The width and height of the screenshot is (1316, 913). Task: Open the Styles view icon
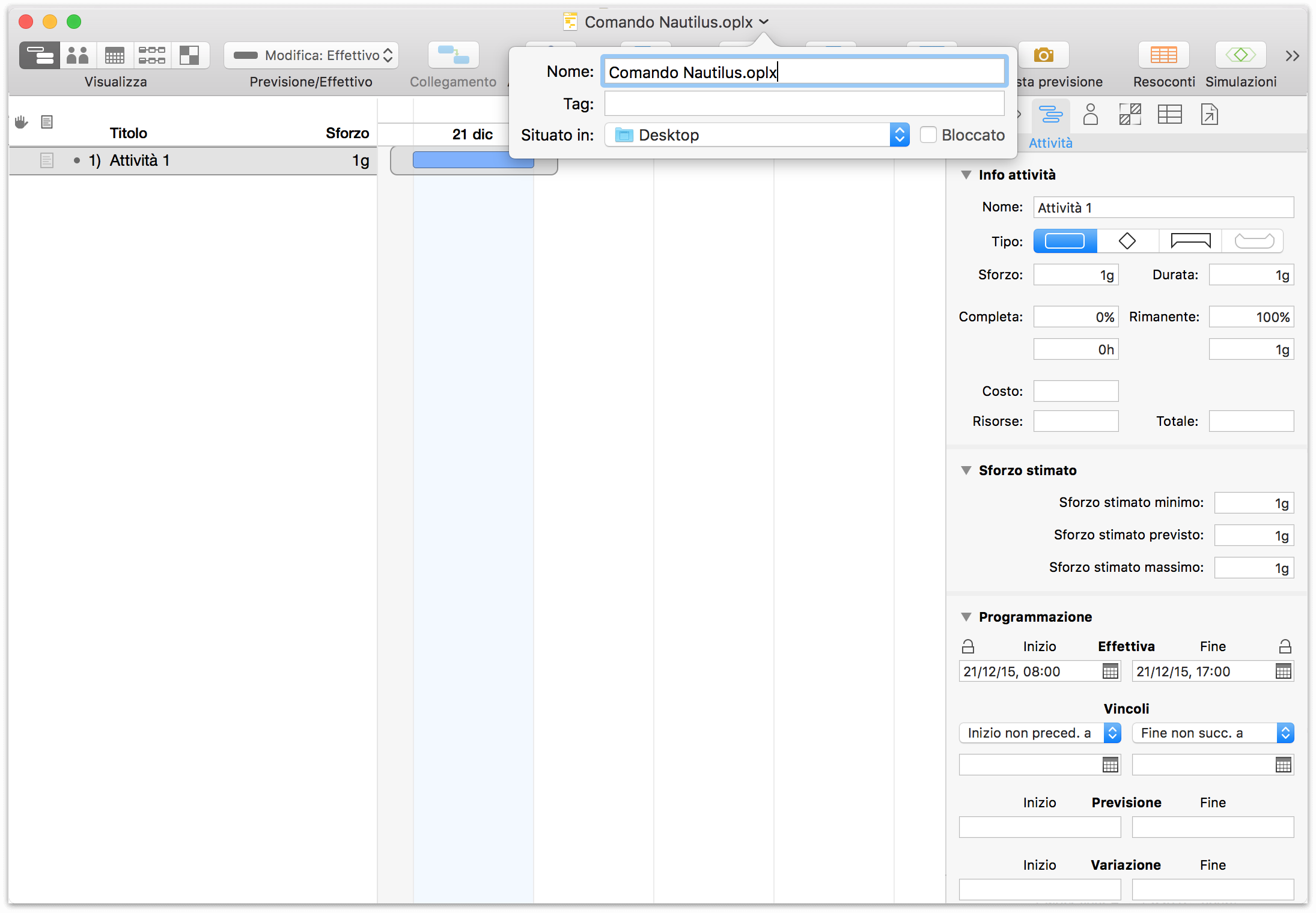coord(190,55)
